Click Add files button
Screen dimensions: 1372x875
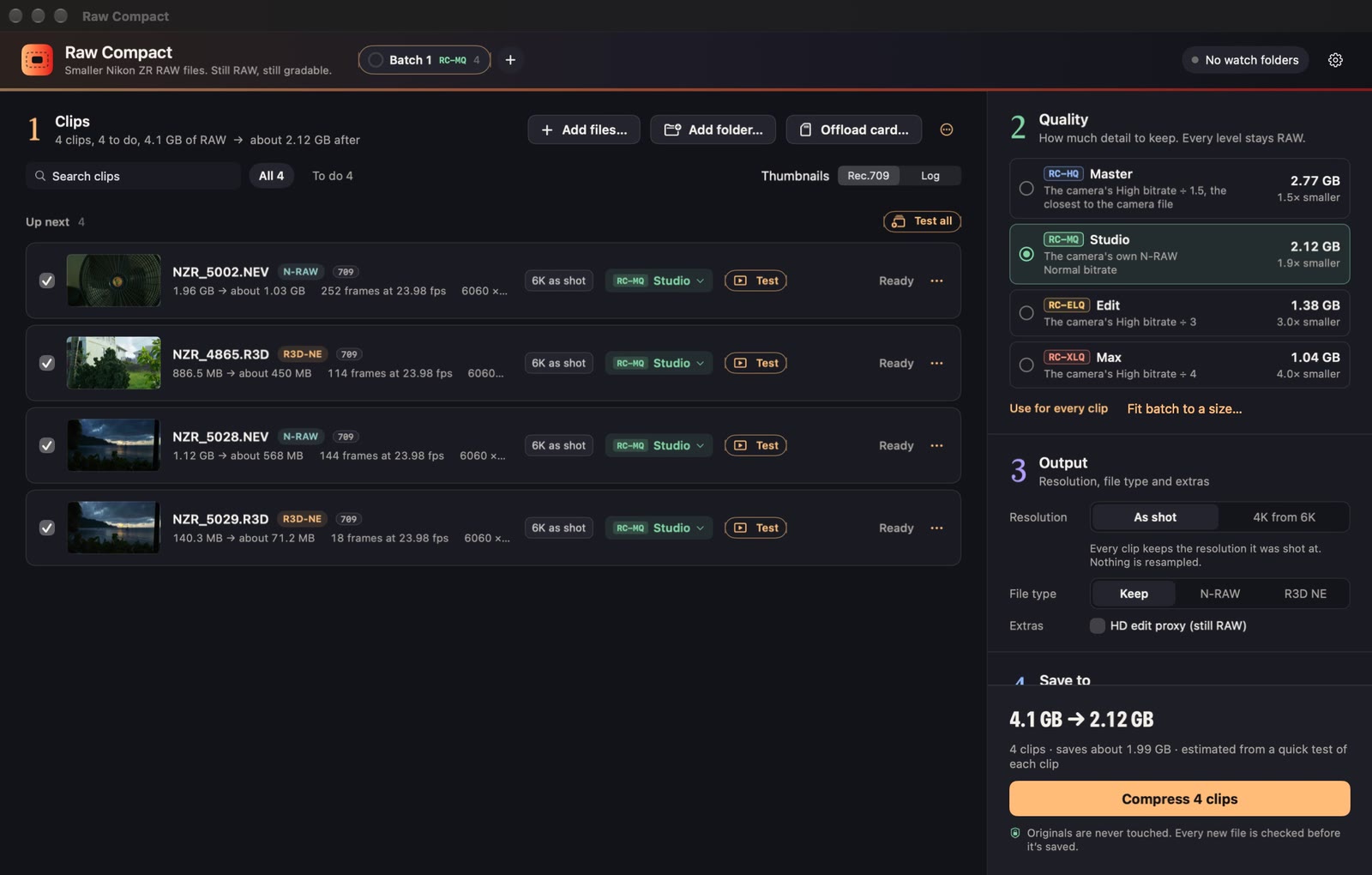click(584, 130)
